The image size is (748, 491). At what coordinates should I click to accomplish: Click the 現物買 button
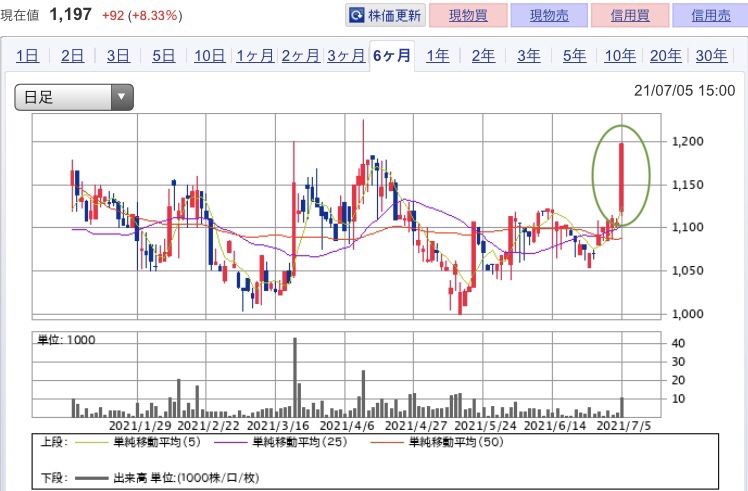(468, 15)
